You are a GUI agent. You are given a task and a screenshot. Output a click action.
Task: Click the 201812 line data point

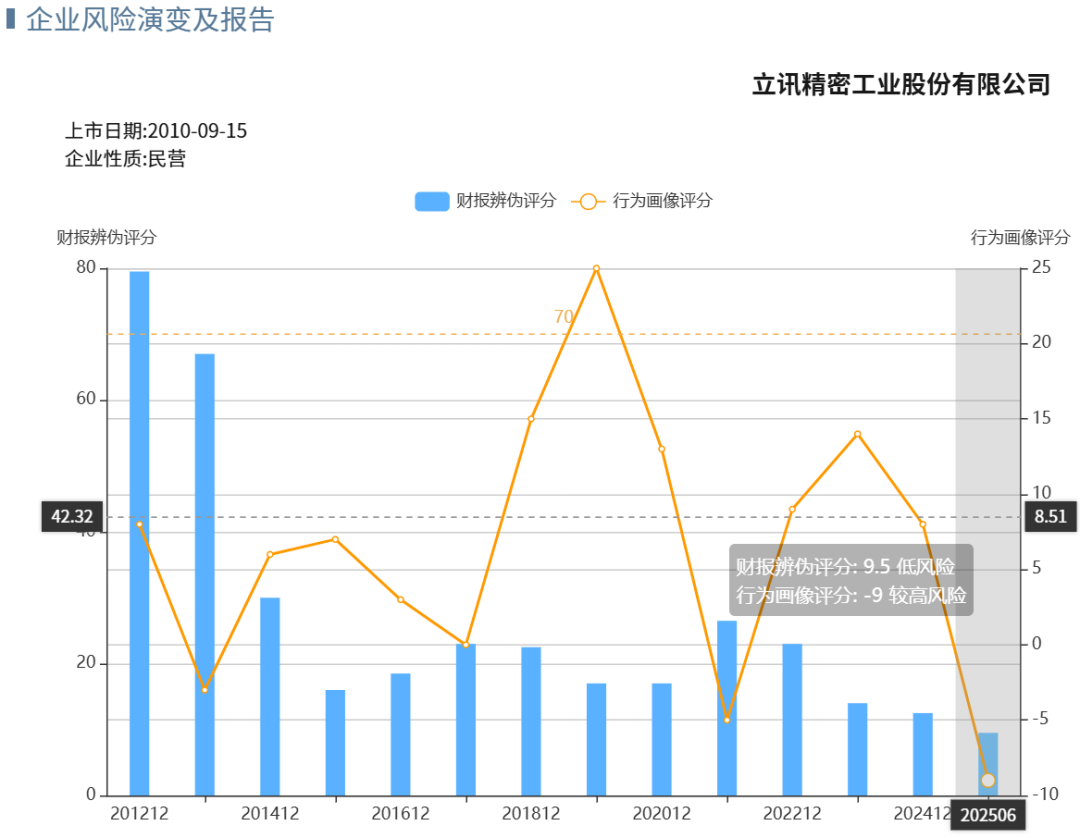pyautogui.click(x=531, y=419)
